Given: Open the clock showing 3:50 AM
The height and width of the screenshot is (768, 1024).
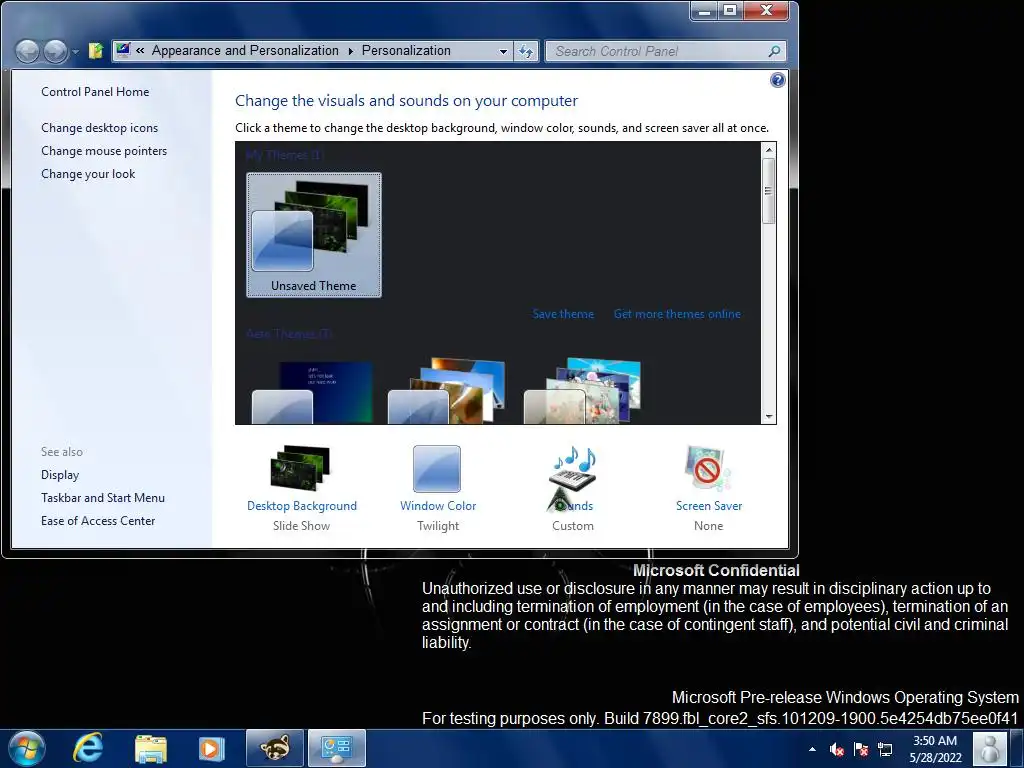Looking at the screenshot, I should pyautogui.click(x=935, y=749).
